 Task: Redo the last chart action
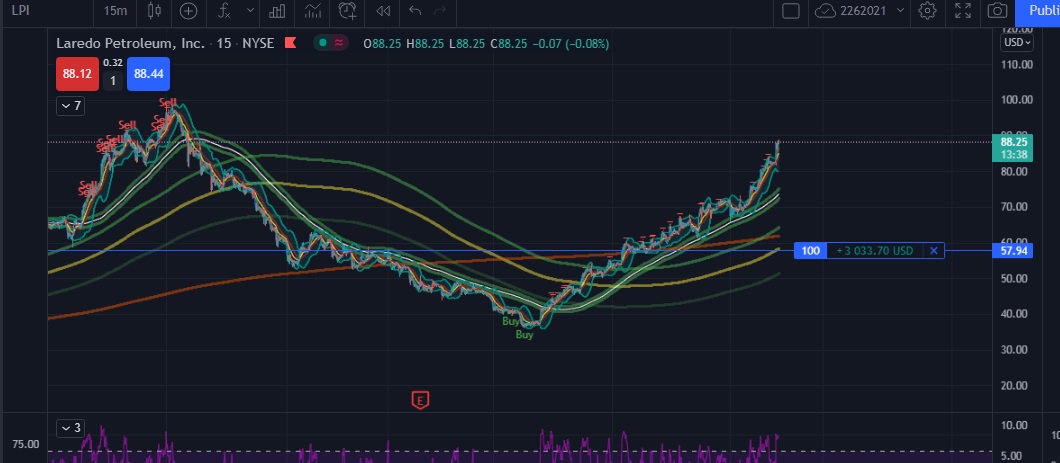click(x=440, y=11)
